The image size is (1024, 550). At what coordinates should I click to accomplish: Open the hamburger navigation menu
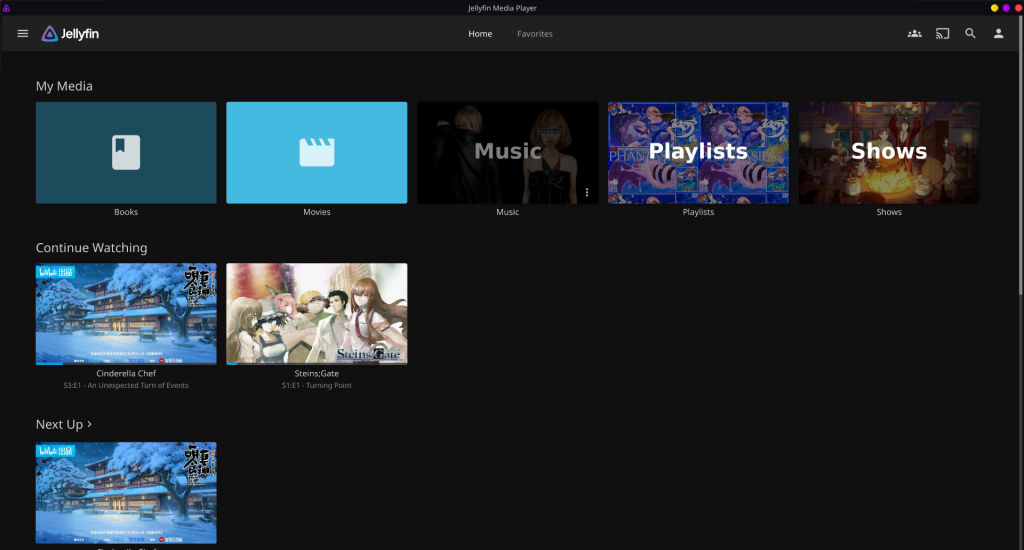[23, 34]
